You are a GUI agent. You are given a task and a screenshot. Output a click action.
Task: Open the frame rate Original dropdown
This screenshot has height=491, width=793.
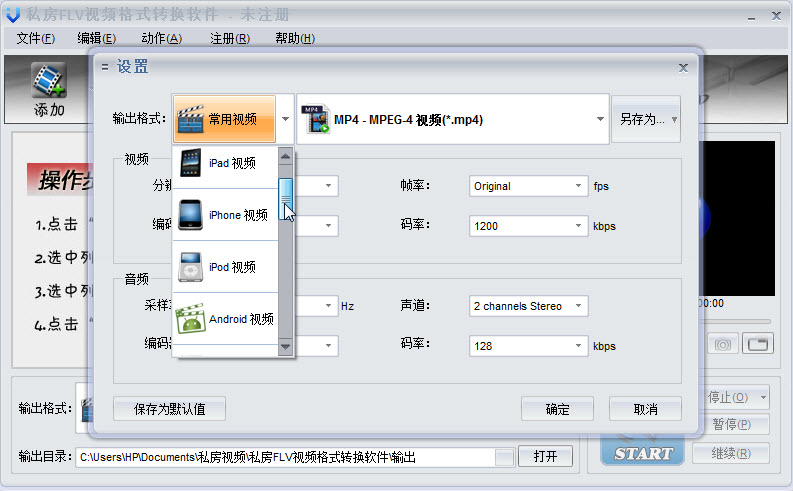[578, 186]
